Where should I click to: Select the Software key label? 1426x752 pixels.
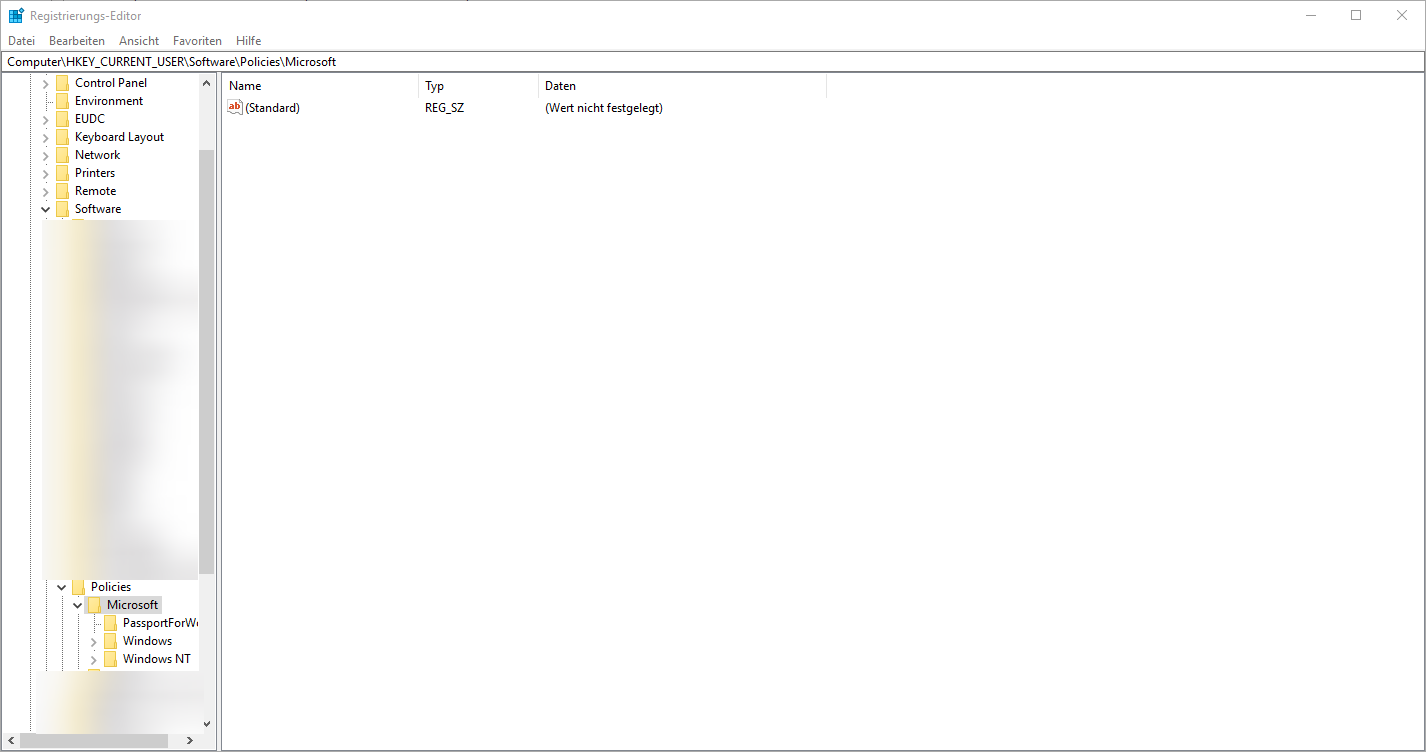[x=98, y=209]
